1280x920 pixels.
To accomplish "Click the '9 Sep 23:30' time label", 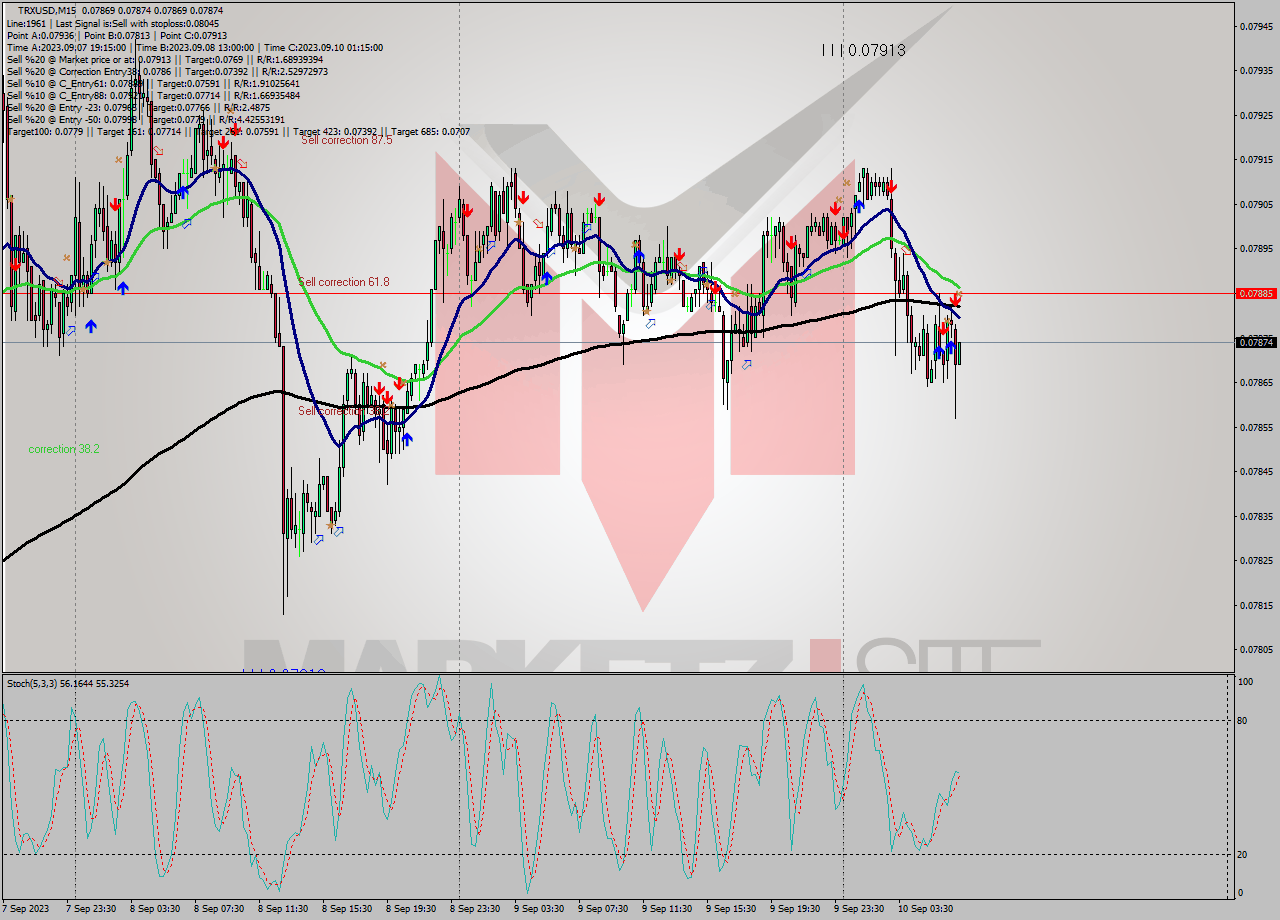I will (x=859, y=909).
